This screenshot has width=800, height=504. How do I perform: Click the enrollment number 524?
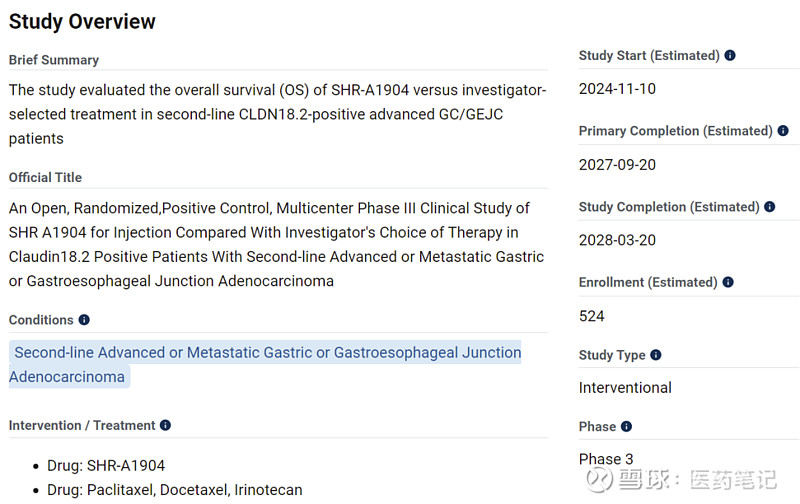click(x=592, y=316)
